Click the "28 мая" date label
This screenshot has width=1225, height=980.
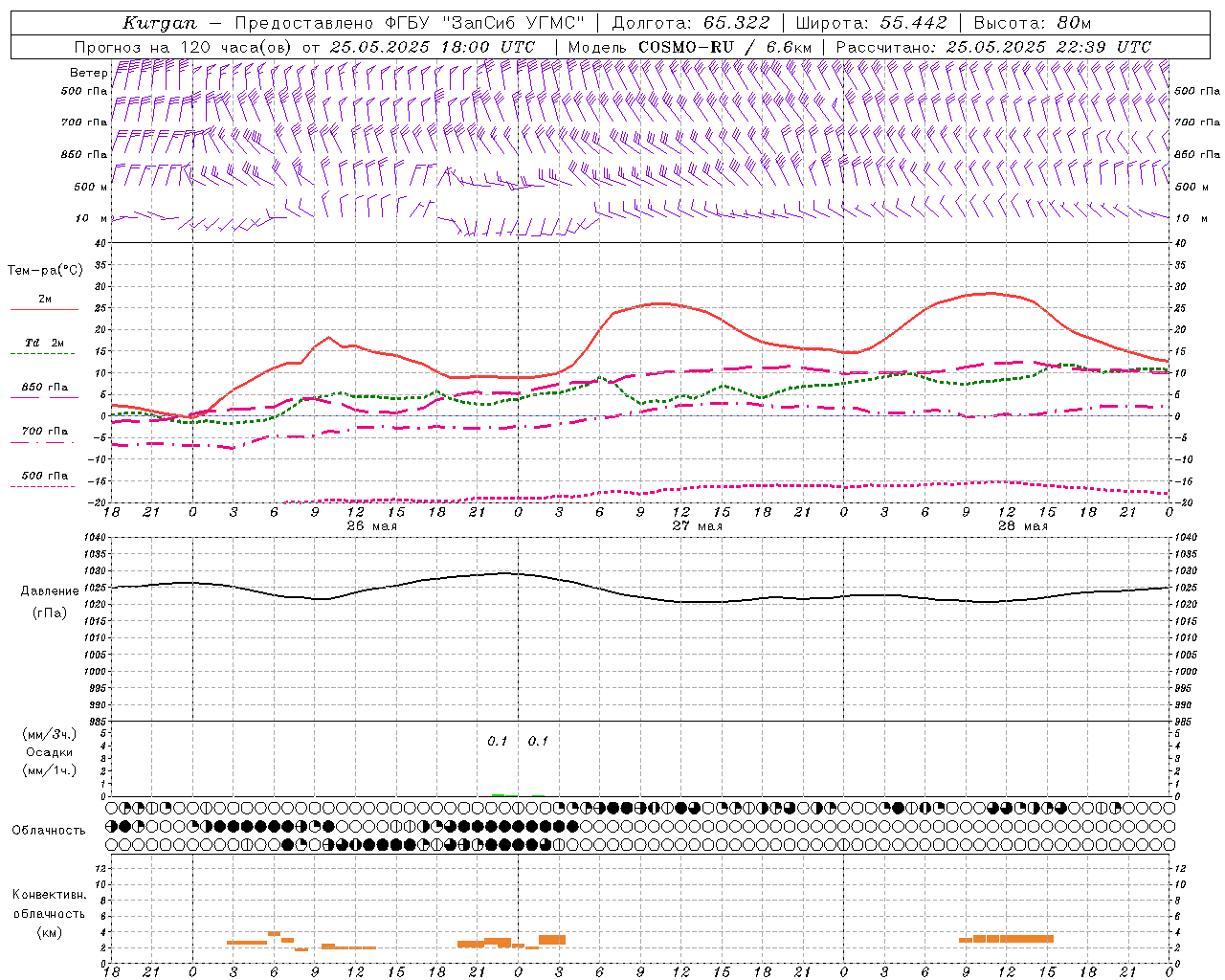click(1022, 526)
